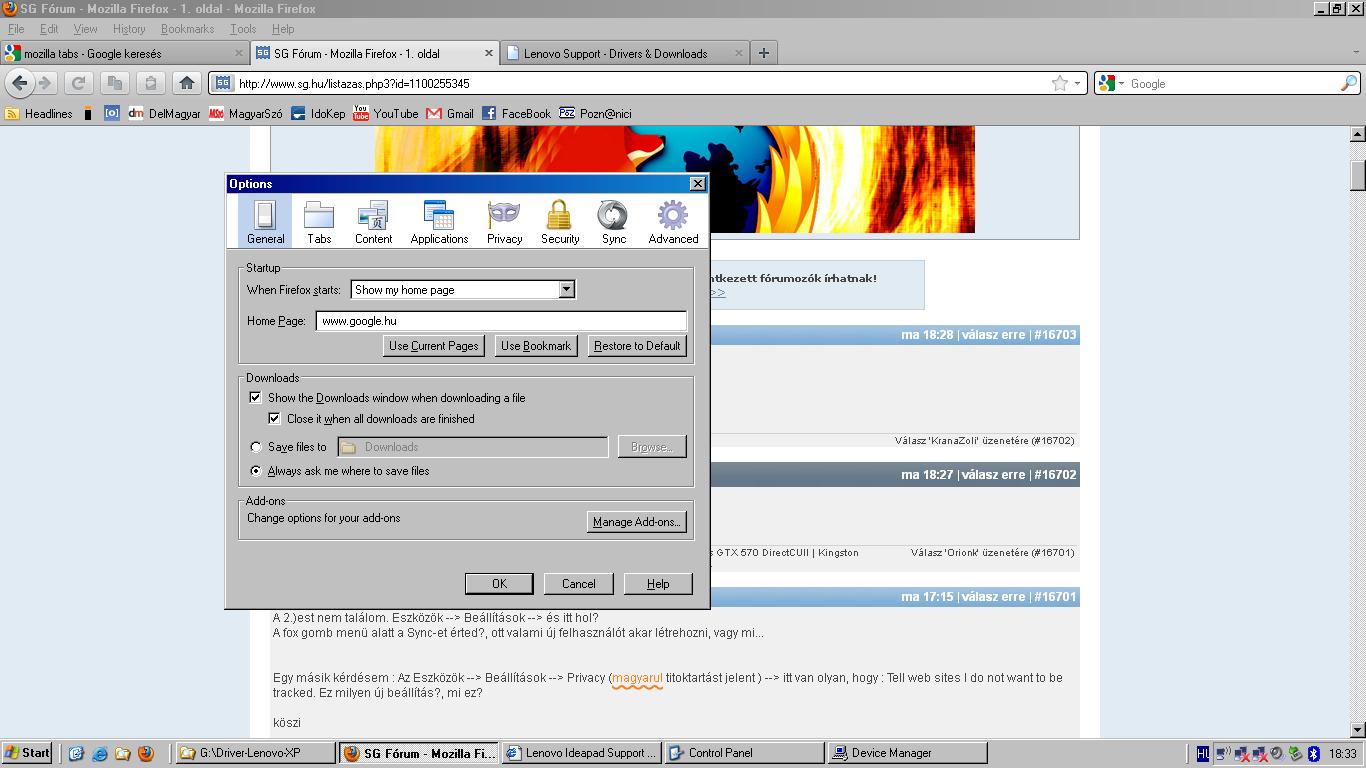The height and width of the screenshot is (768, 1366).
Task: Open the Tabs options panel
Action: click(x=319, y=221)
